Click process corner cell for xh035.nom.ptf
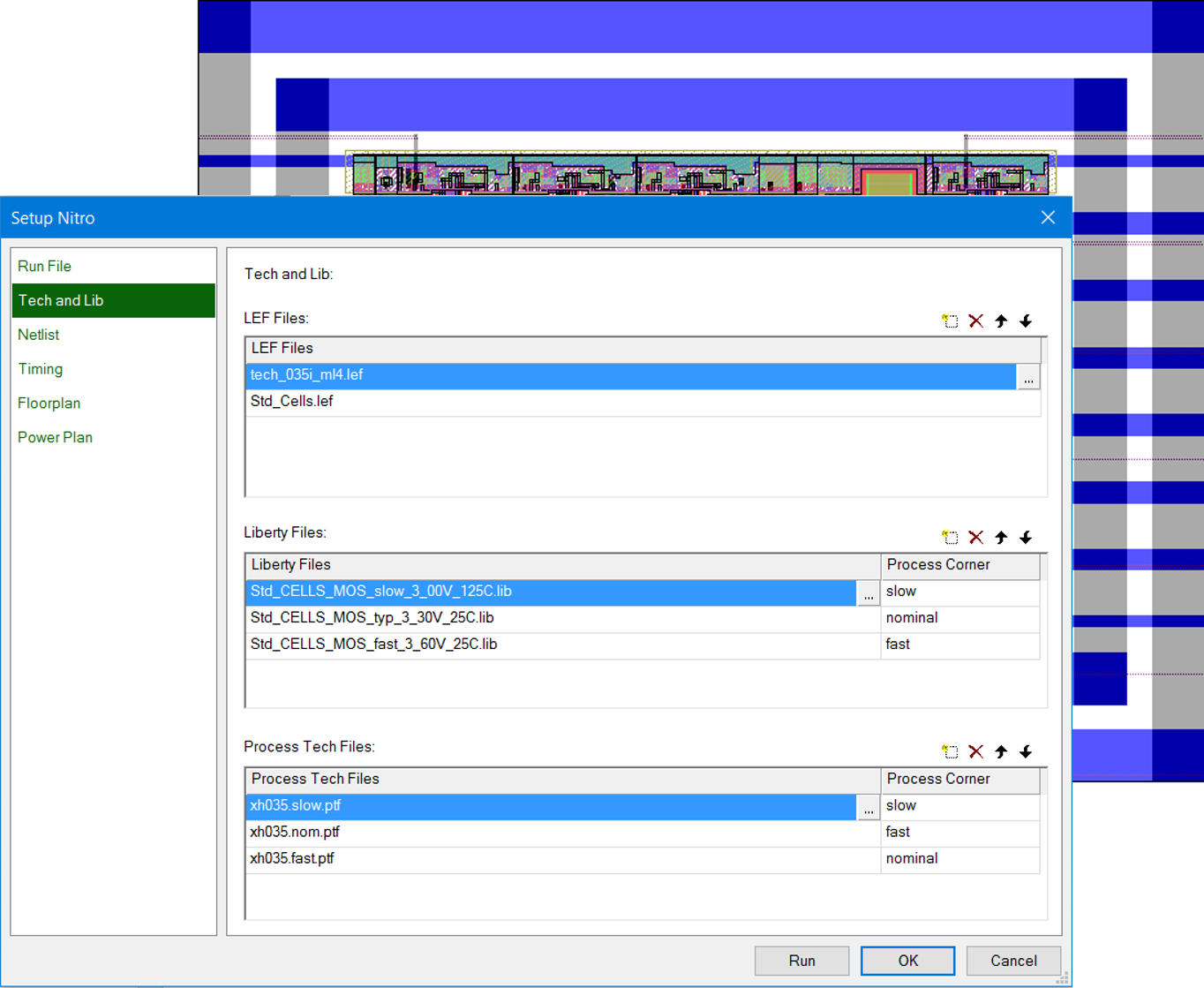Viewport: 1204px width, 988px height. click(x=960, y=833)
